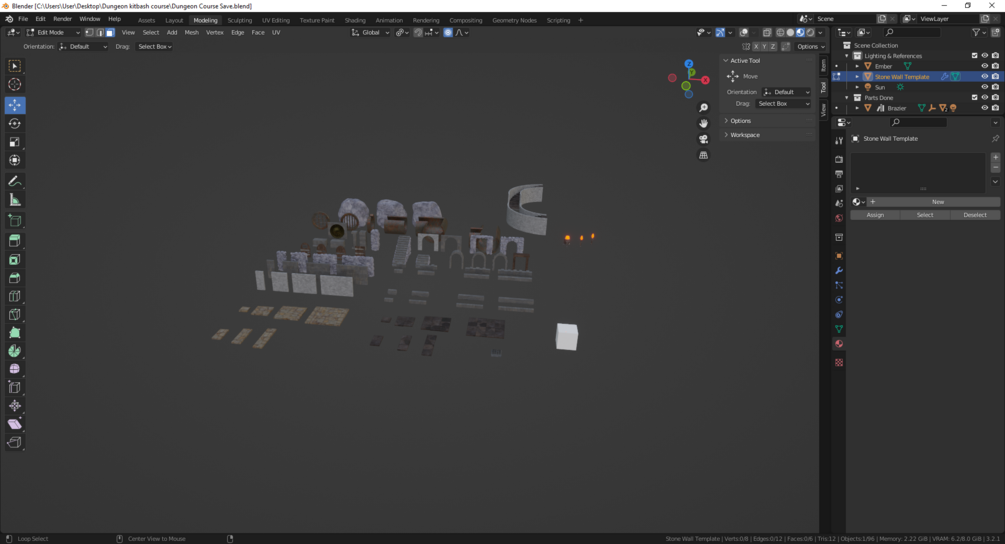
Task: Choose the 3D Cursor tool
Action: [x=15, y=85]
